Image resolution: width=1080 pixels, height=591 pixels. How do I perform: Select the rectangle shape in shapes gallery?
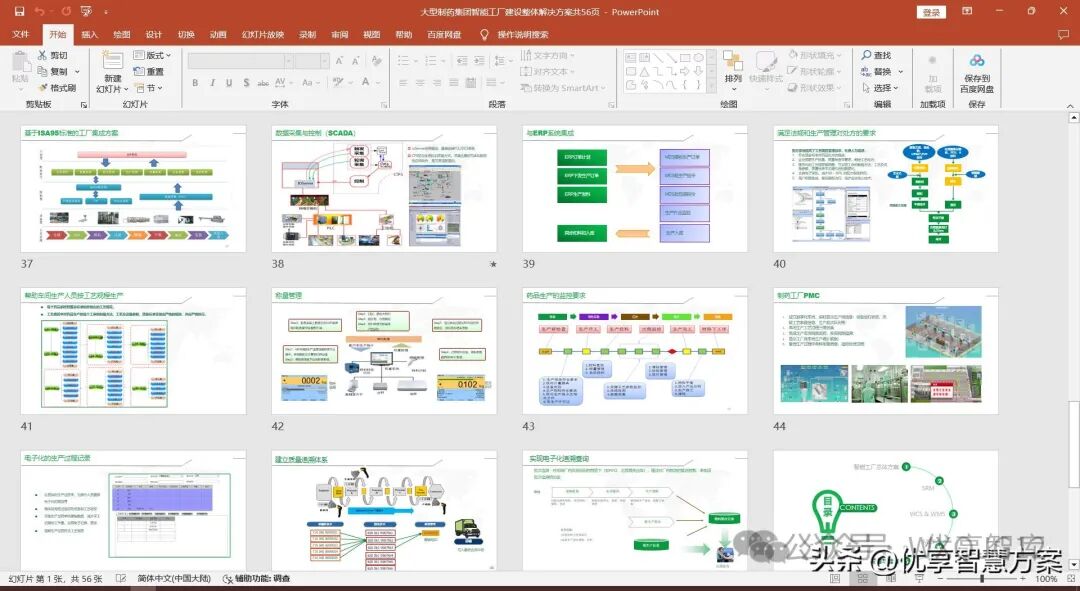685,58
